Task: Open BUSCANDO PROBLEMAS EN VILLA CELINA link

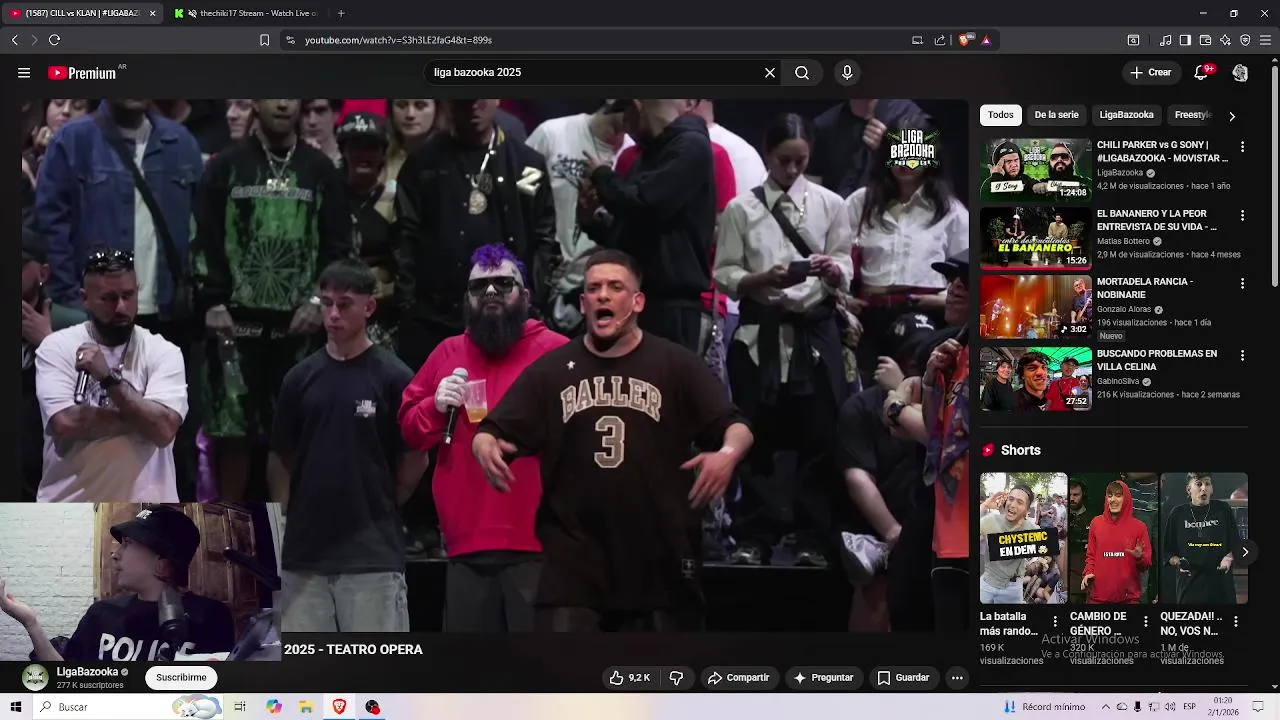Action: (x=1157, y=360)
